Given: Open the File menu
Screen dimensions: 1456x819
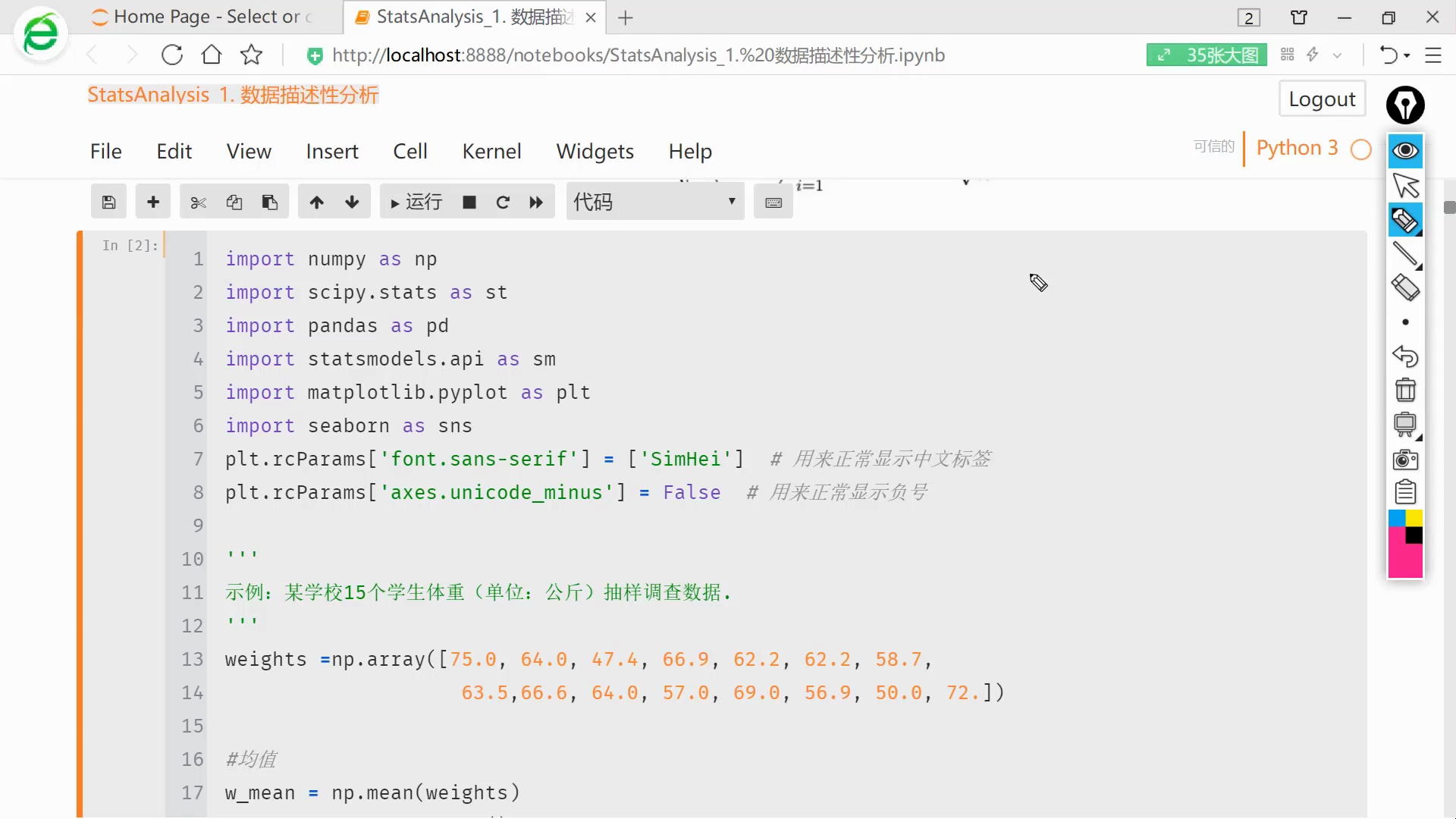Looking at the screenshot, I should [x=106, y=152].
